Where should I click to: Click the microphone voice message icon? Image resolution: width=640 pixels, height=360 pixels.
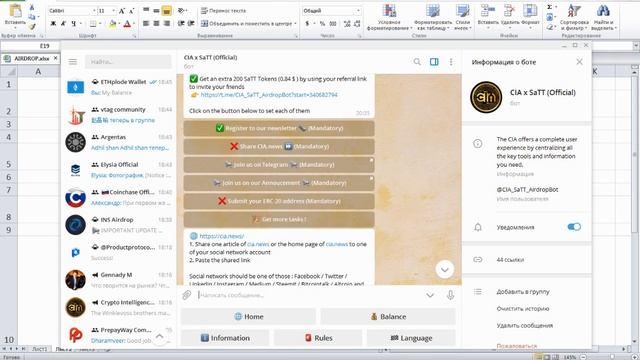pyautogui.click(x=450, y=295)
